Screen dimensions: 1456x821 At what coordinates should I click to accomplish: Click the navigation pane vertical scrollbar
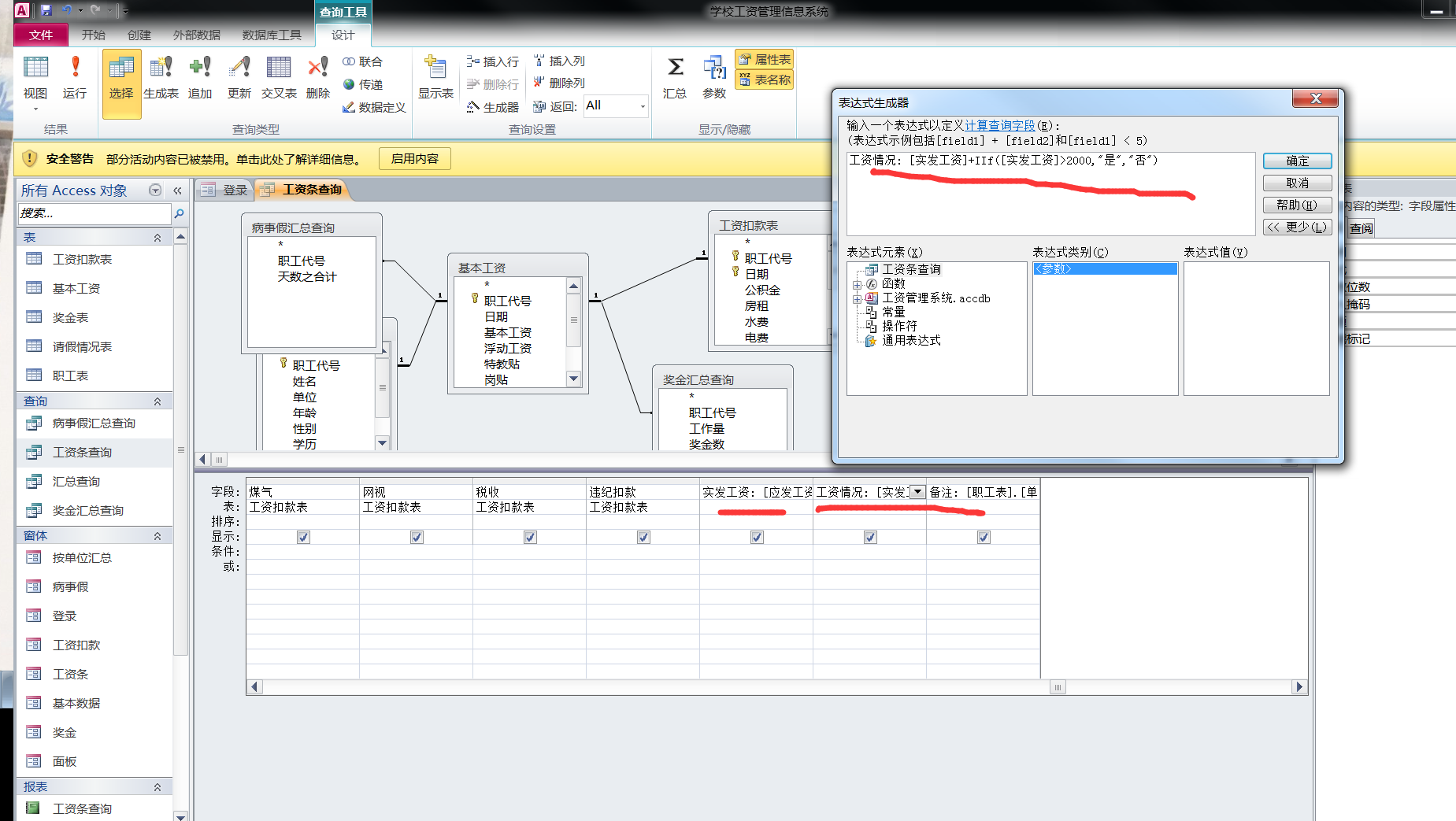click(x=180, y=449)
